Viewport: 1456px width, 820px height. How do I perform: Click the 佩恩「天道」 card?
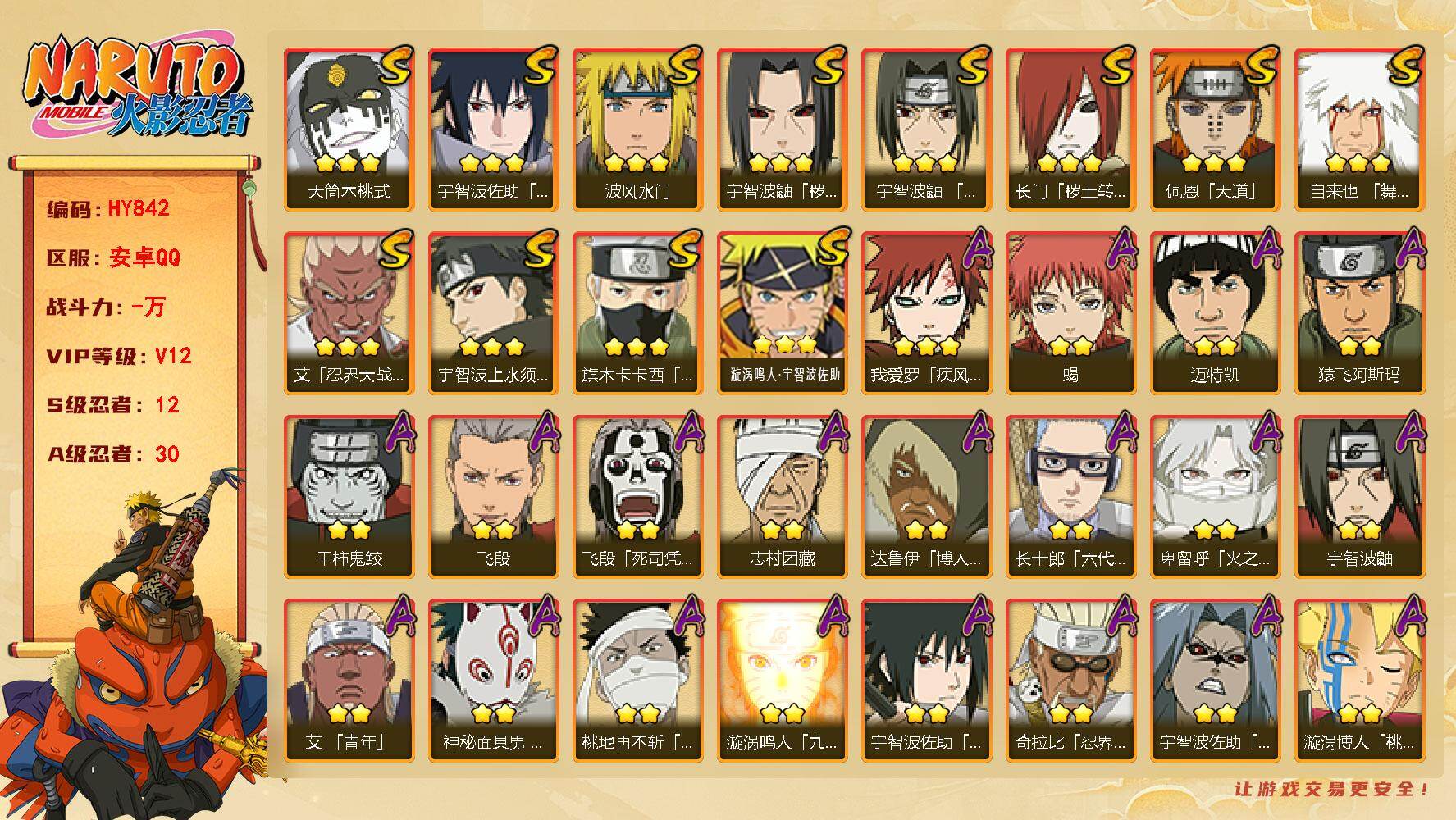(1215, 129)
